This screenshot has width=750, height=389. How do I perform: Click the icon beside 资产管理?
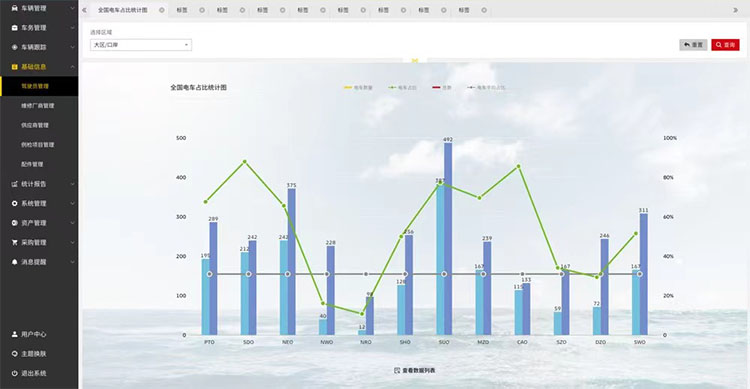[14, 223]
